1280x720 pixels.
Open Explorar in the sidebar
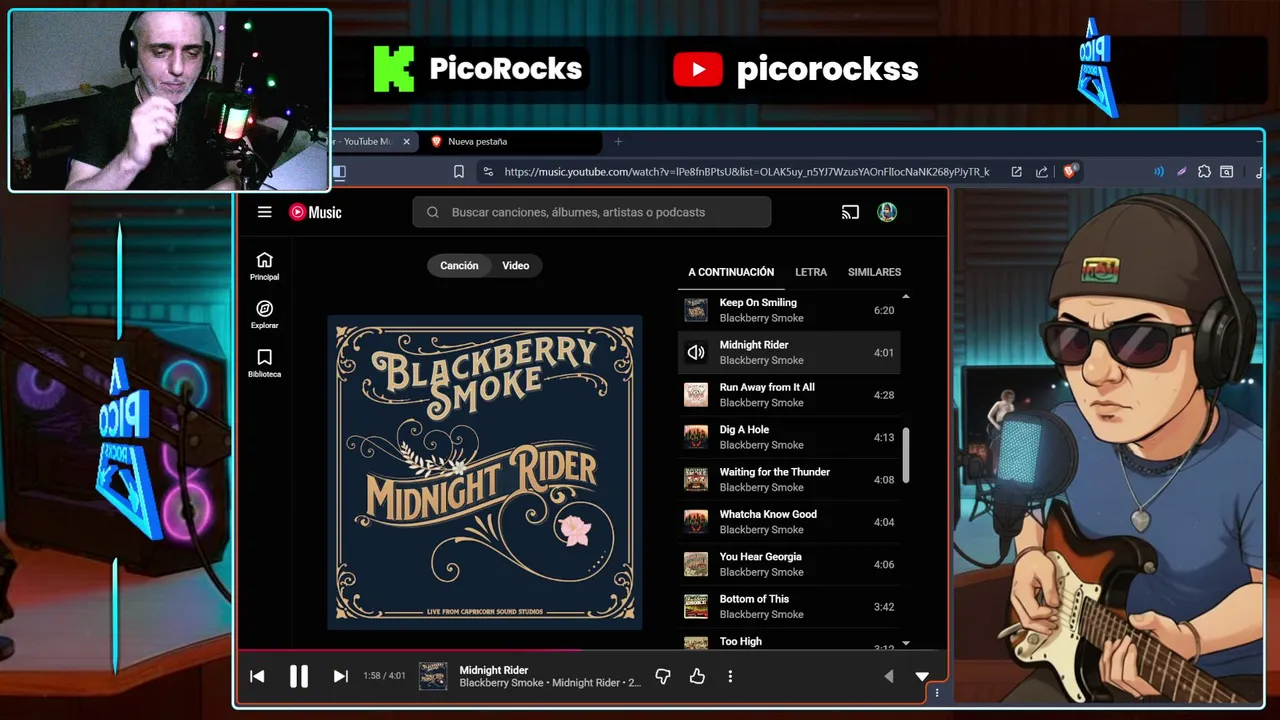(x=264, y=315)
